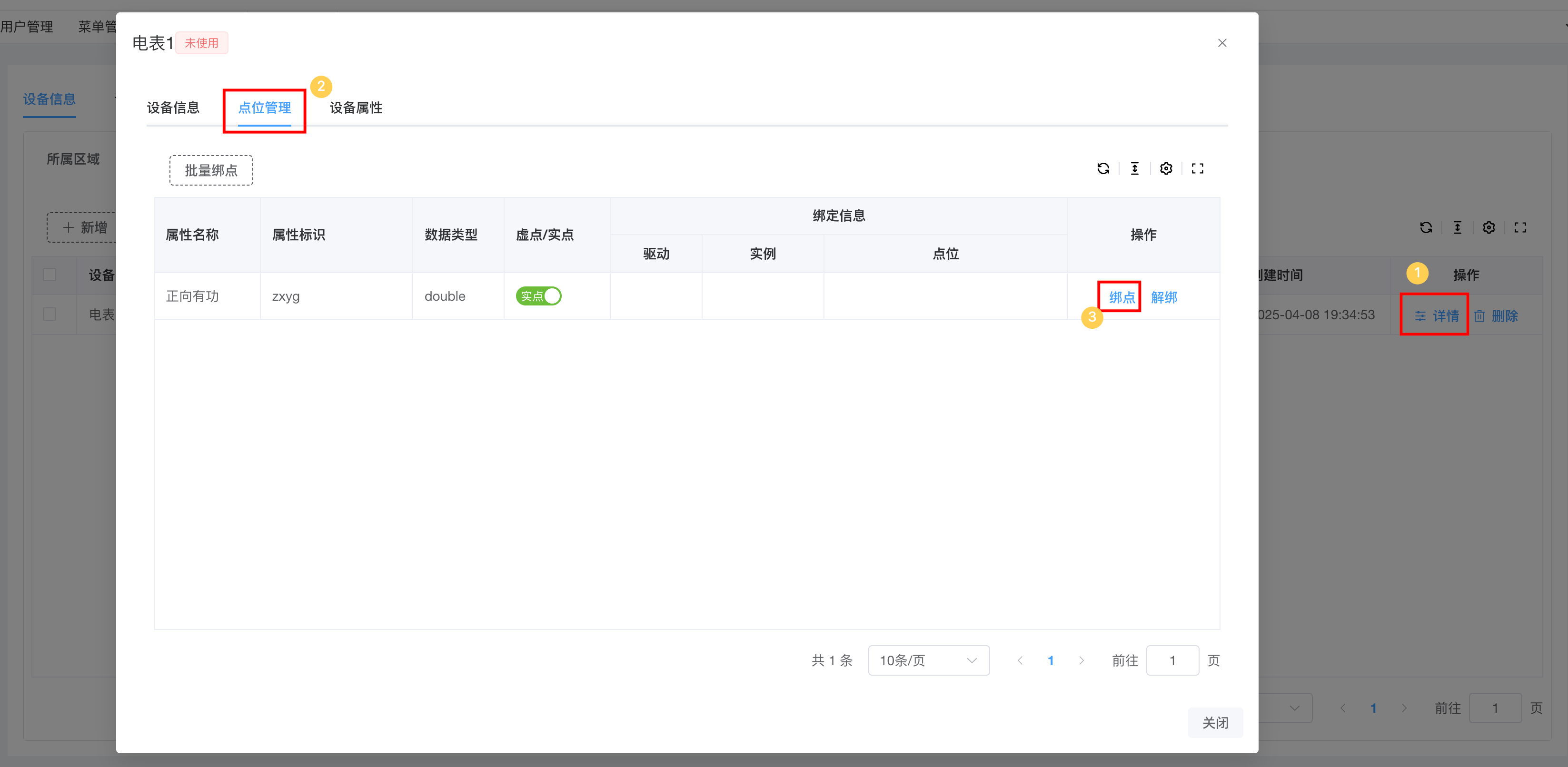Open 详情 for the 电表 row
The image size is (1568, 767).
pos(1437,315)
